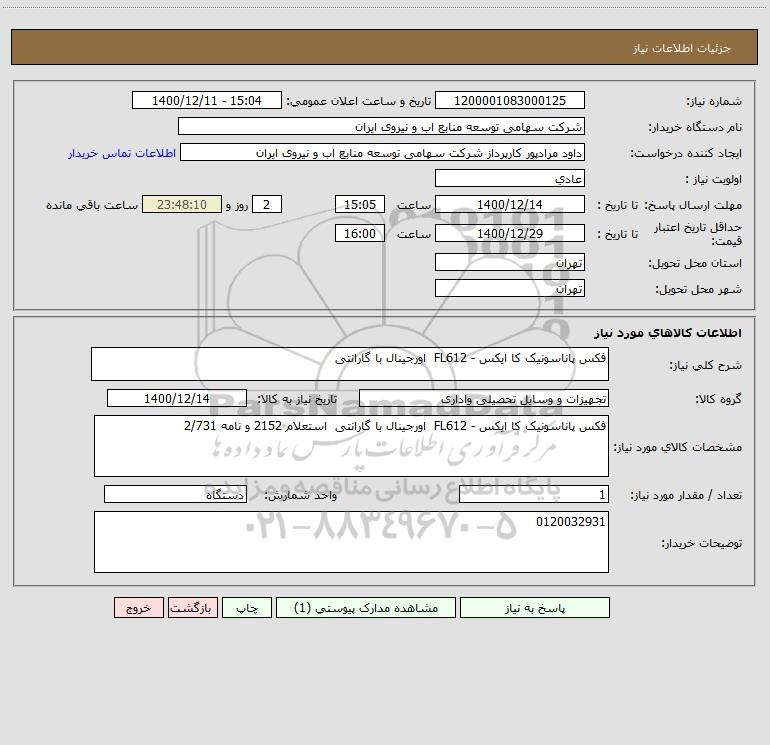Click label 'اولویت نیاز :'
The height and width of the screenshot is (745, 770).
(713, 180)
